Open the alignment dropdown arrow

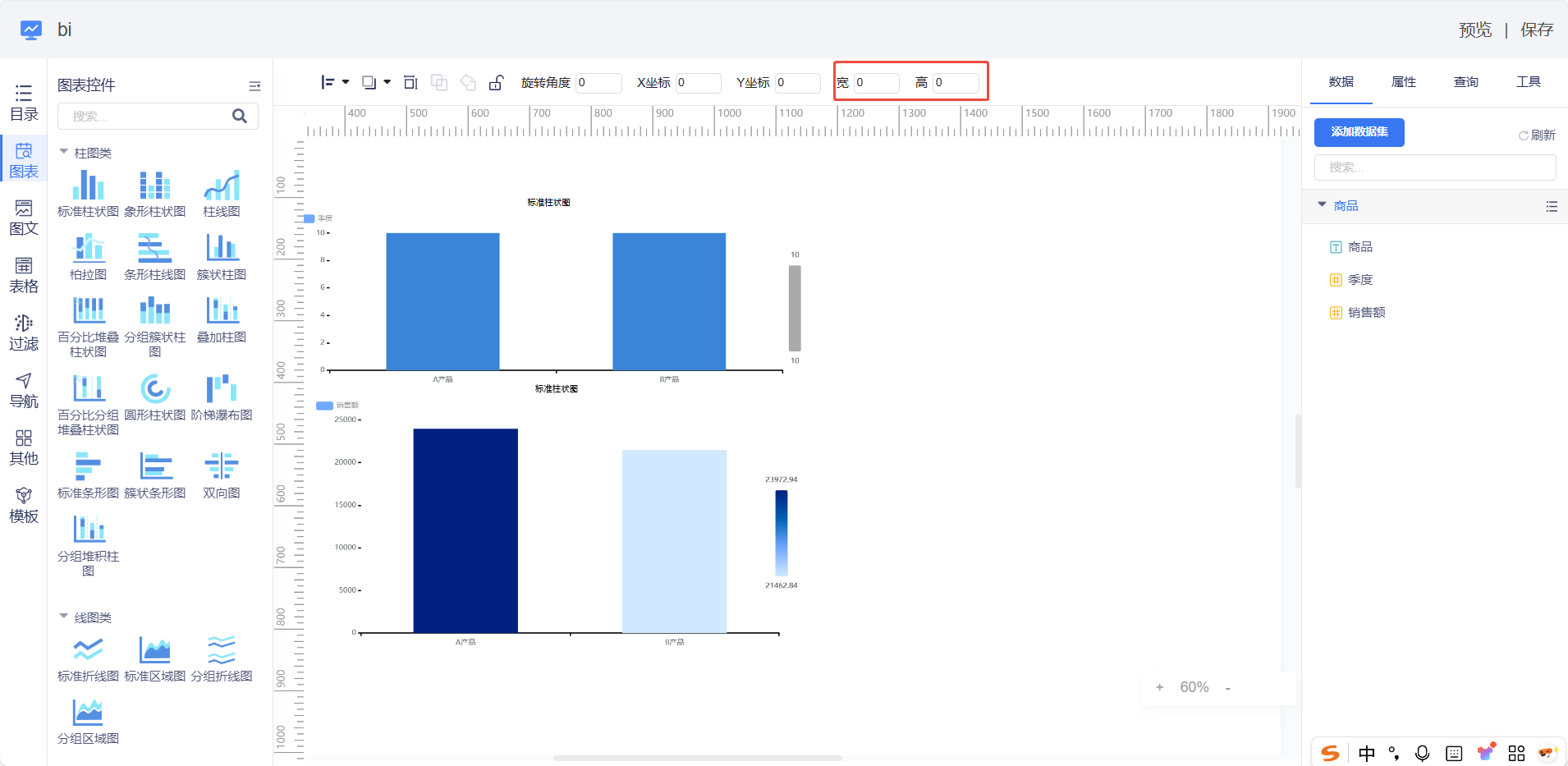tap(346, 82)
